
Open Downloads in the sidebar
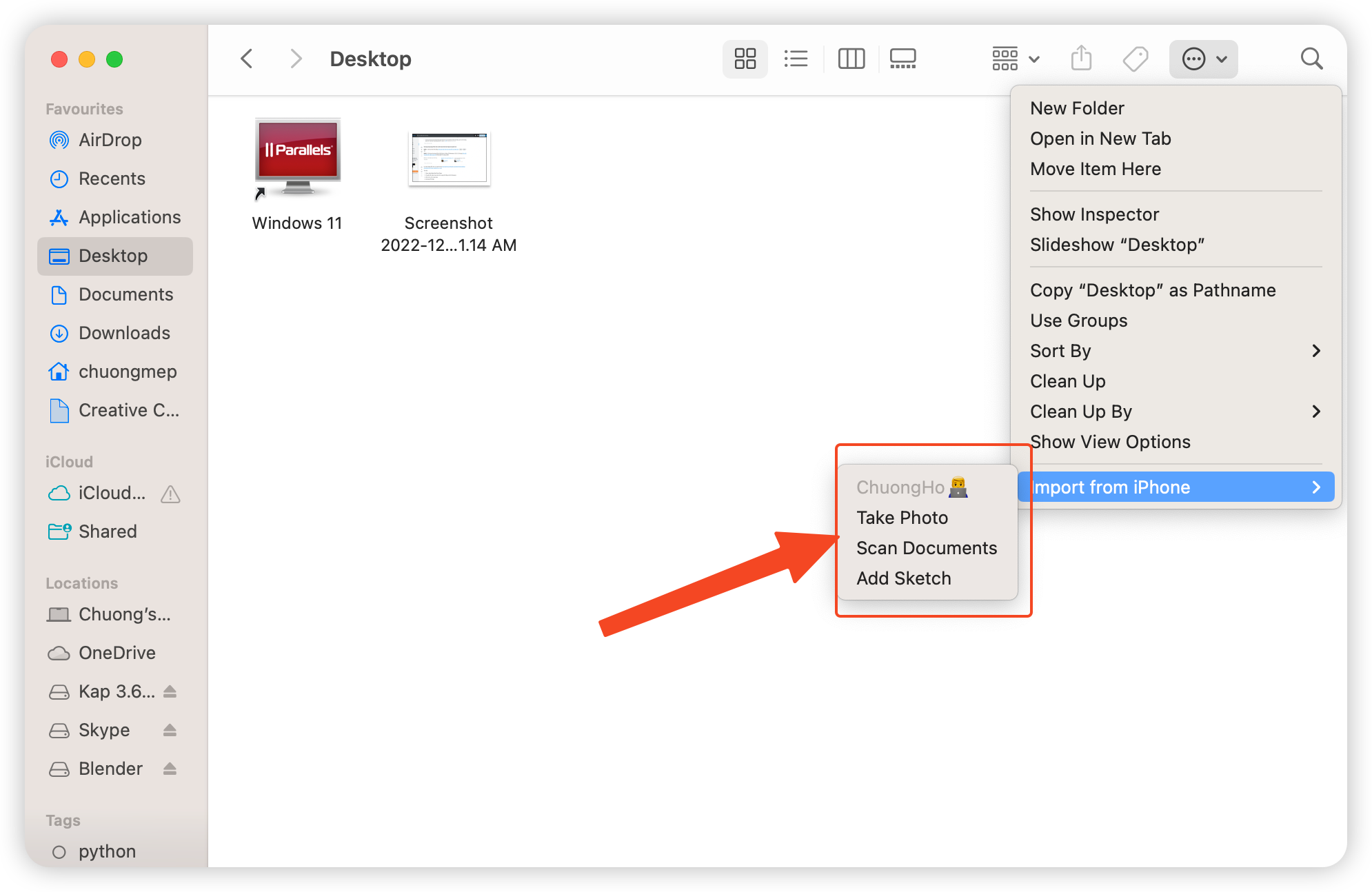[124, 333]
